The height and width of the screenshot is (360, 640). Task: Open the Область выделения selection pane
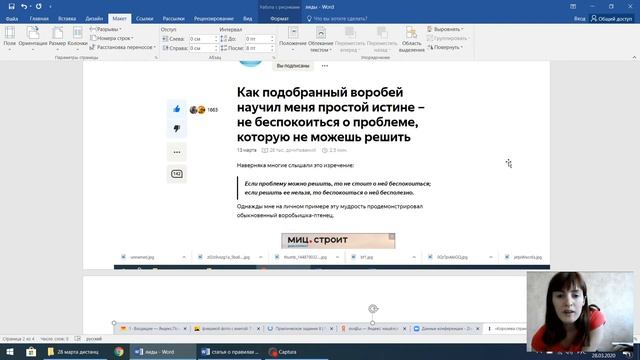(411, 39)
